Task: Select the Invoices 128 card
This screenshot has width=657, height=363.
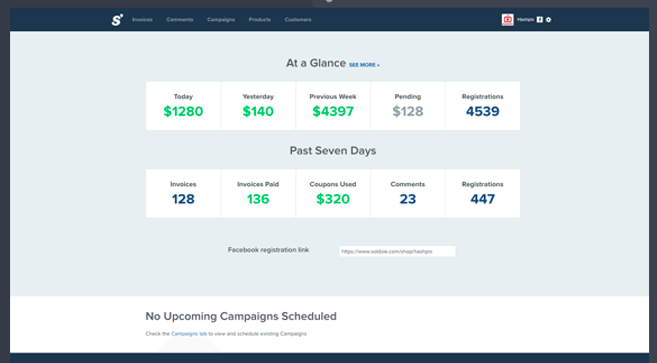Action: coord(183,193)
